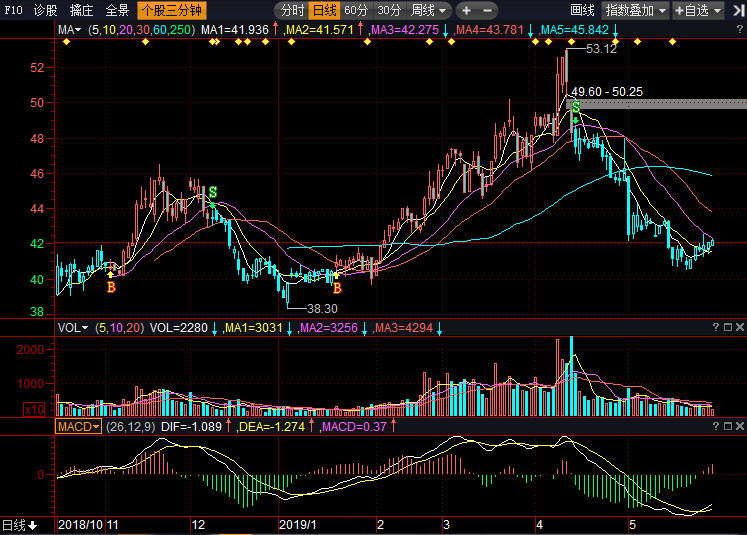Image resolution: width=747 pixels, height=535 pixels.
Task: Expand the 指数叠加 index overlay dropdown
Action: (636, 10)
